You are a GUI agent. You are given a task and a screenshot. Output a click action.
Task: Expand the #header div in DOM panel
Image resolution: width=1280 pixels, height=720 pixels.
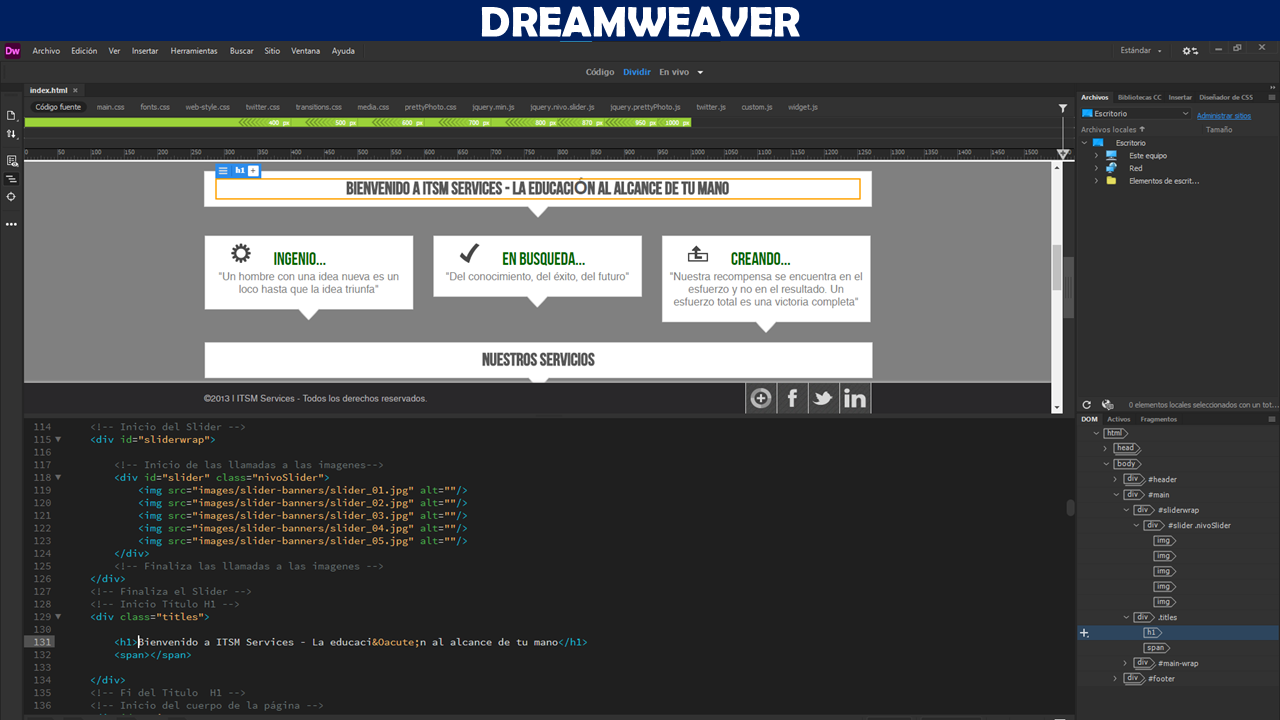pos(1116,480)
